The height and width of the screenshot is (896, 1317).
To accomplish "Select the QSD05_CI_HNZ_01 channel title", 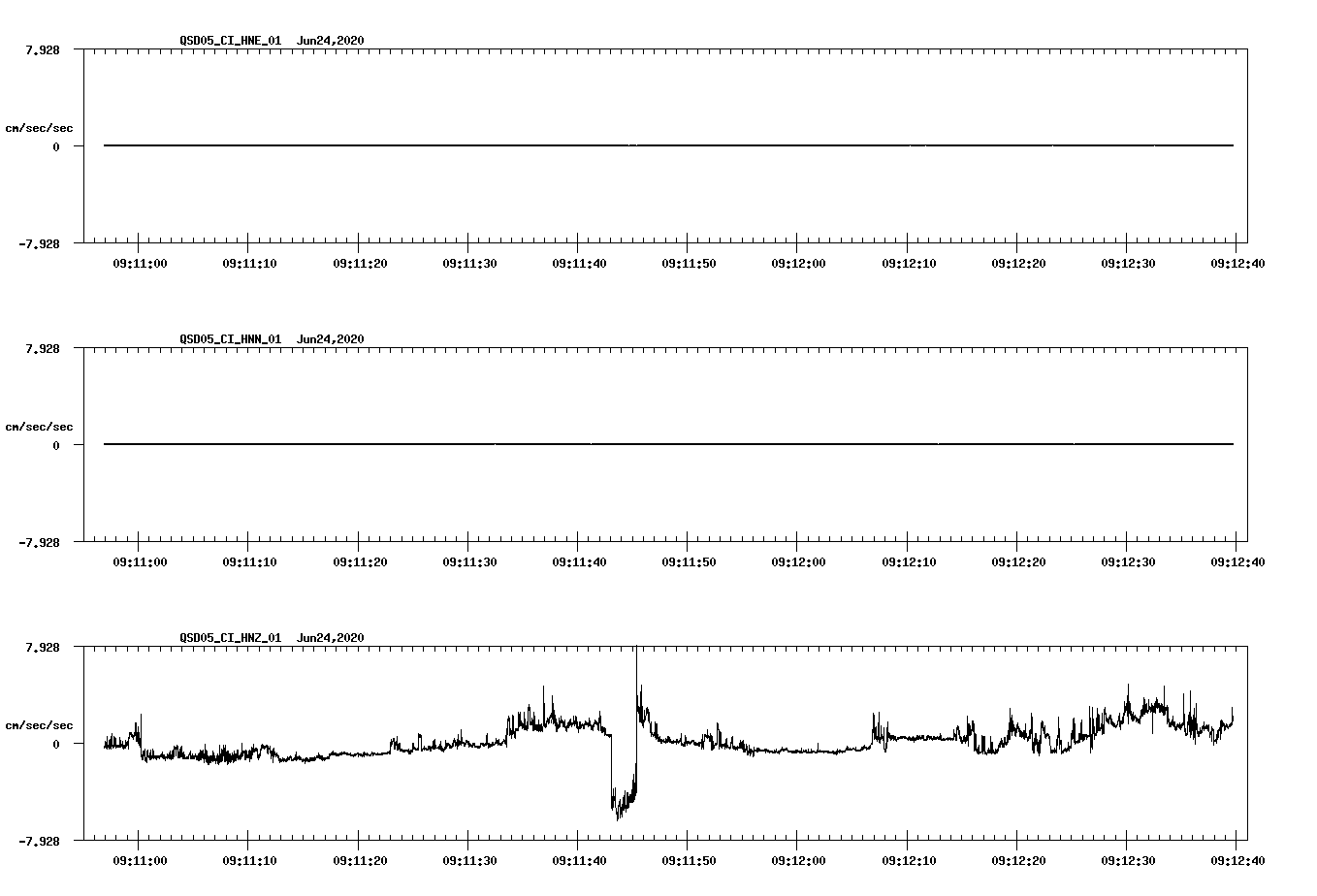I will [x=230, y=638].
